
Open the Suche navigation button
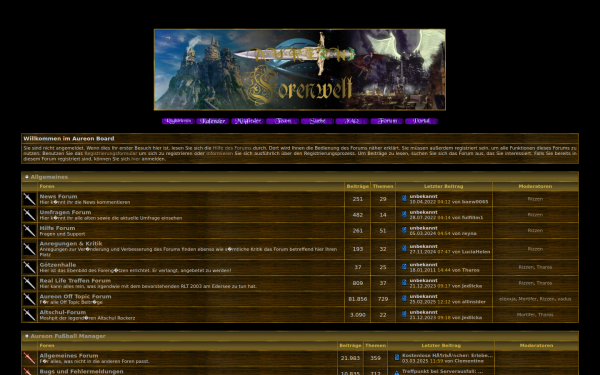318,121
